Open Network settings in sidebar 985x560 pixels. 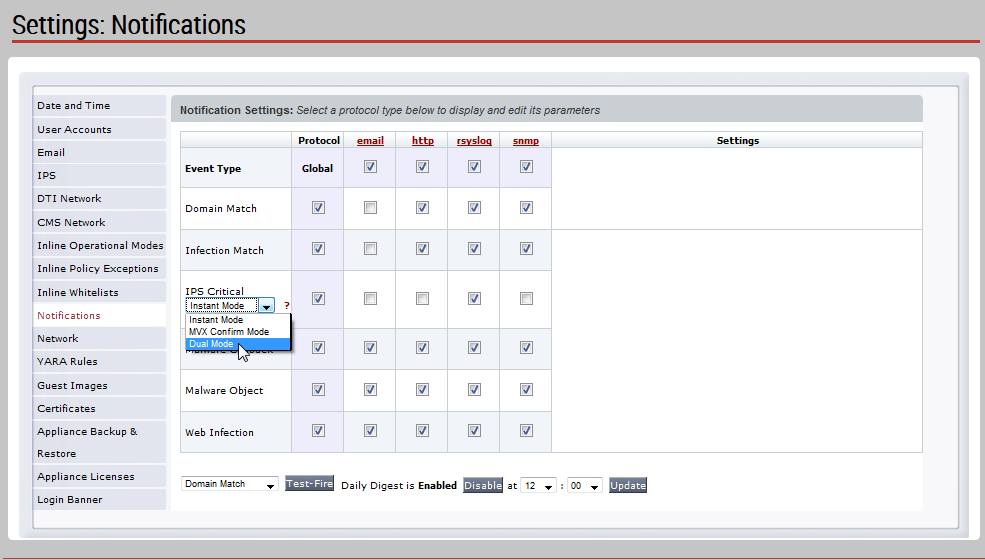coord(99,338)
